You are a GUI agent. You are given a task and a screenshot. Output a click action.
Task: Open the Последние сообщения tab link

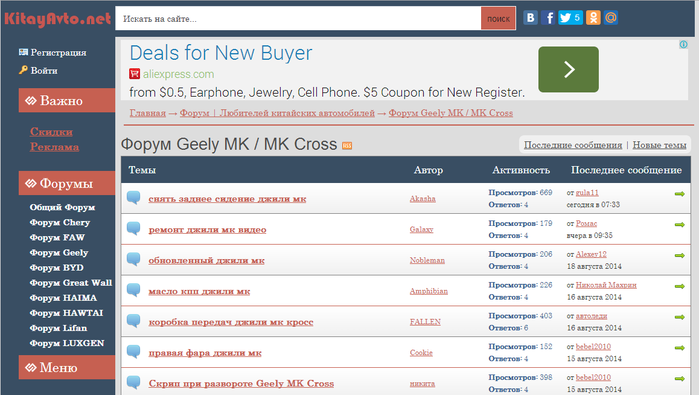tap(573, 145)
